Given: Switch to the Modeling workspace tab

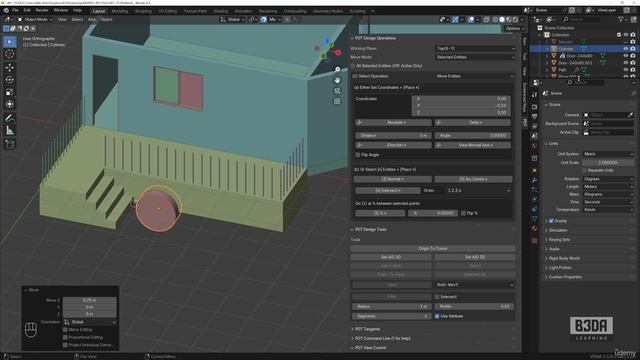Looking at the screenshot, I should (120, 11).
